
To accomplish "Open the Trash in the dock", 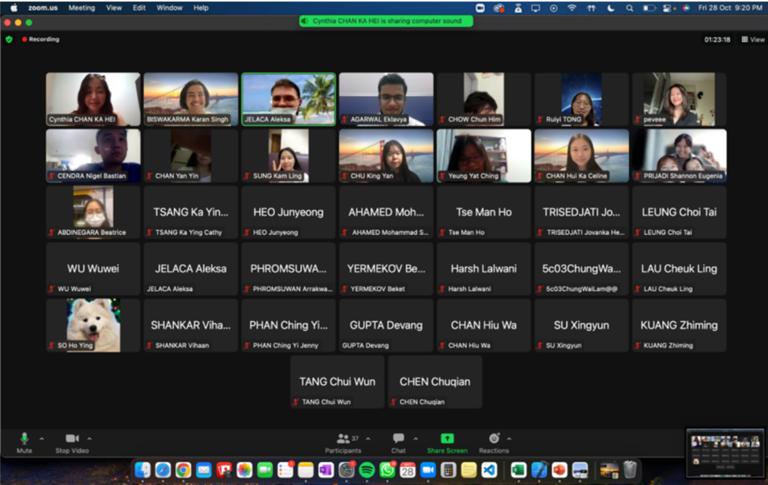I will tap(630, 470).
